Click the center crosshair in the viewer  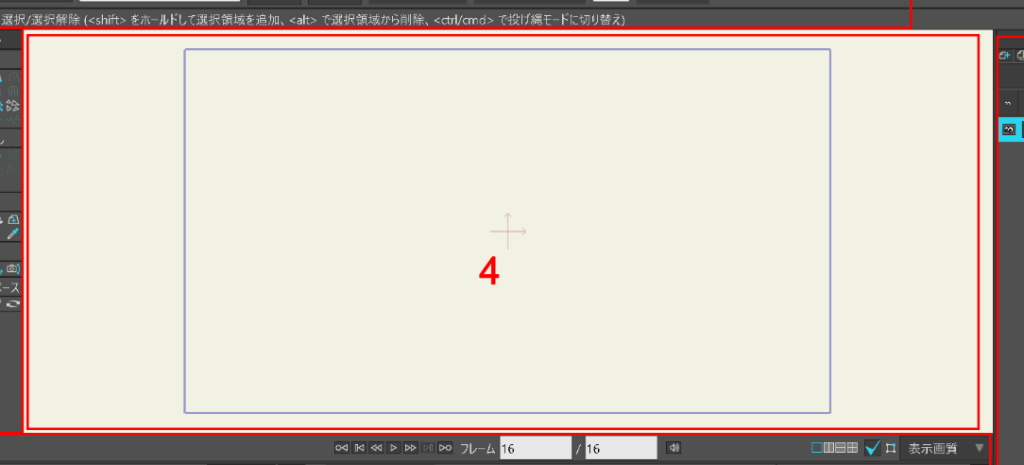point(507,231)
